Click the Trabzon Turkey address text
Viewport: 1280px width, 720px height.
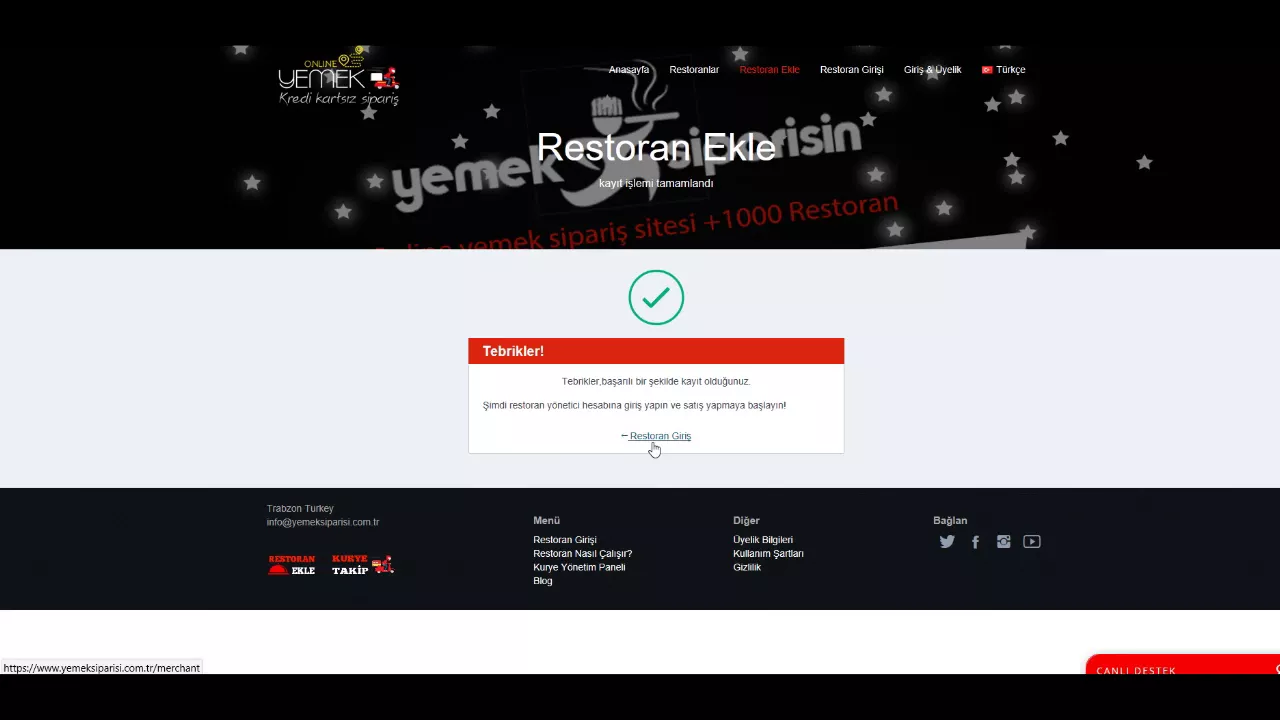click(300, 509)
